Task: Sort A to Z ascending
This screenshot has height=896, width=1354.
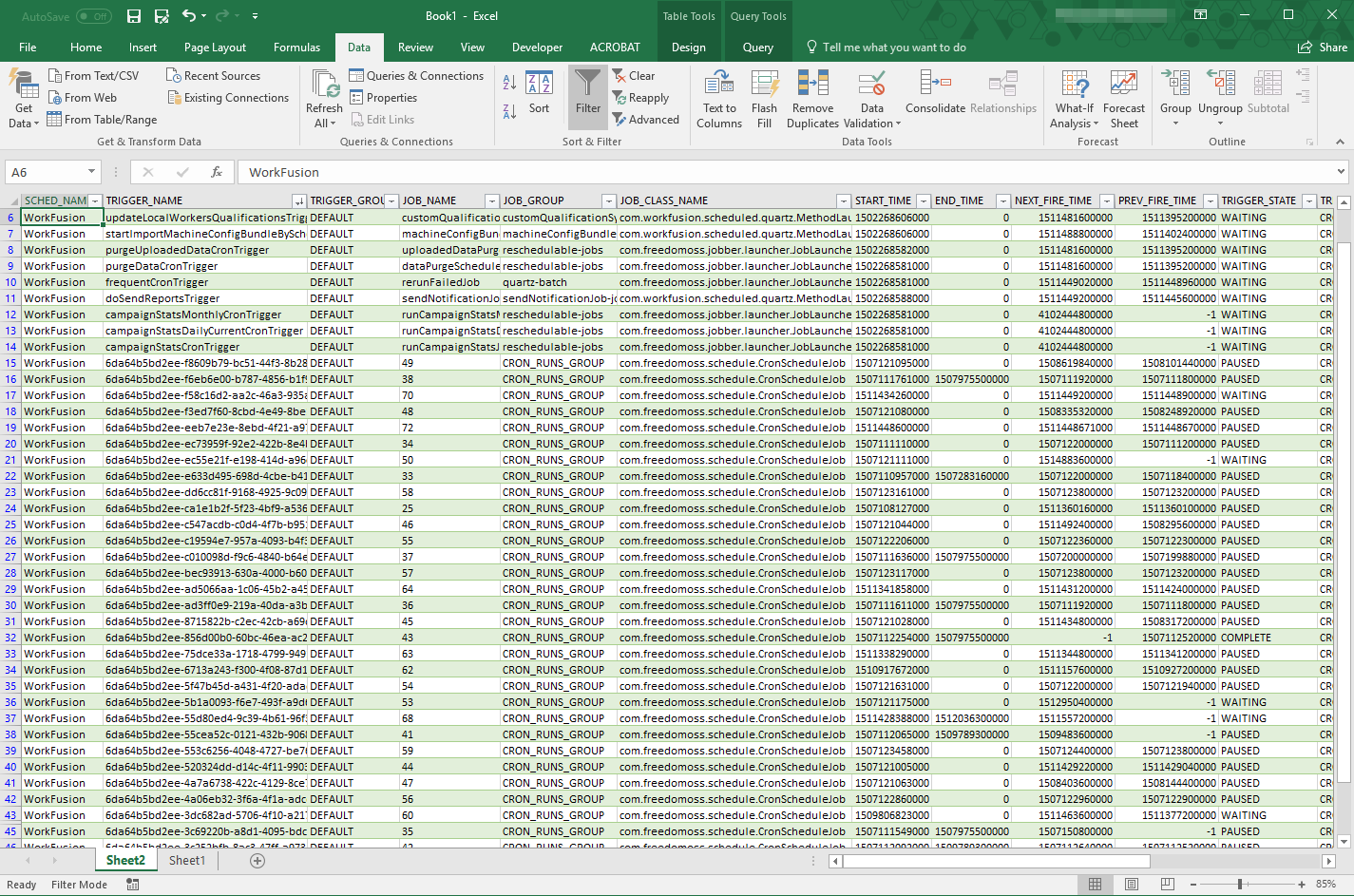Action: click(509, 84)
